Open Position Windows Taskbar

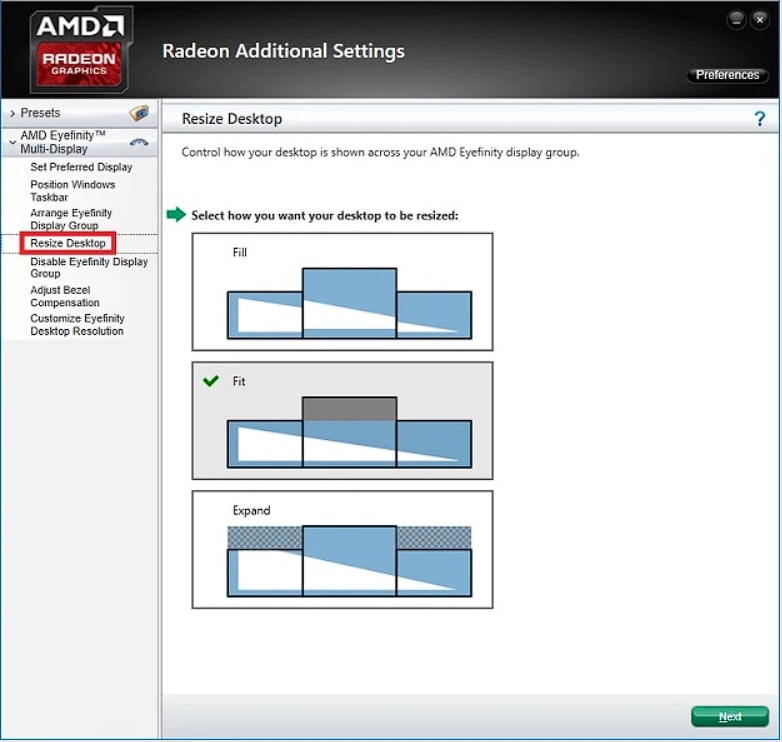73,191
